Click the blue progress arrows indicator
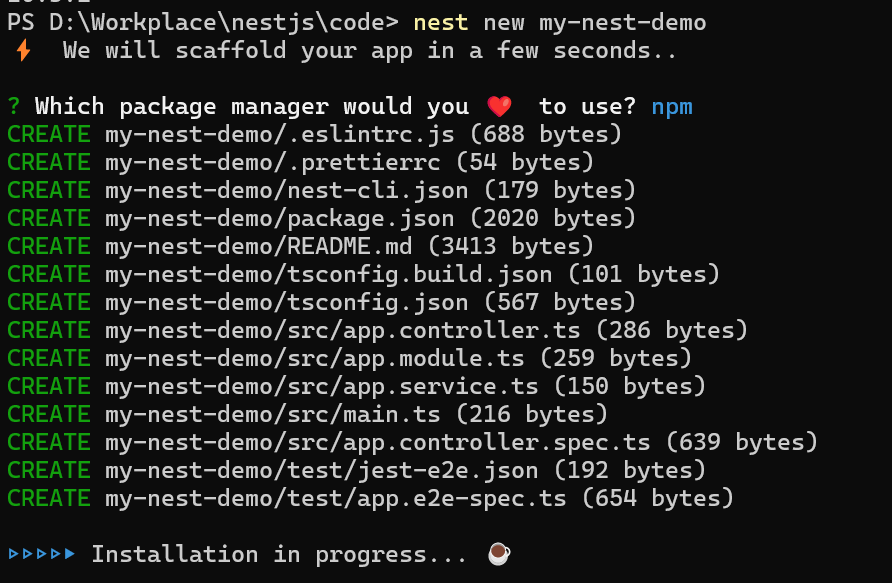This screenshot has width=892, height=583. pyautogui.click(x=42, y=553)
